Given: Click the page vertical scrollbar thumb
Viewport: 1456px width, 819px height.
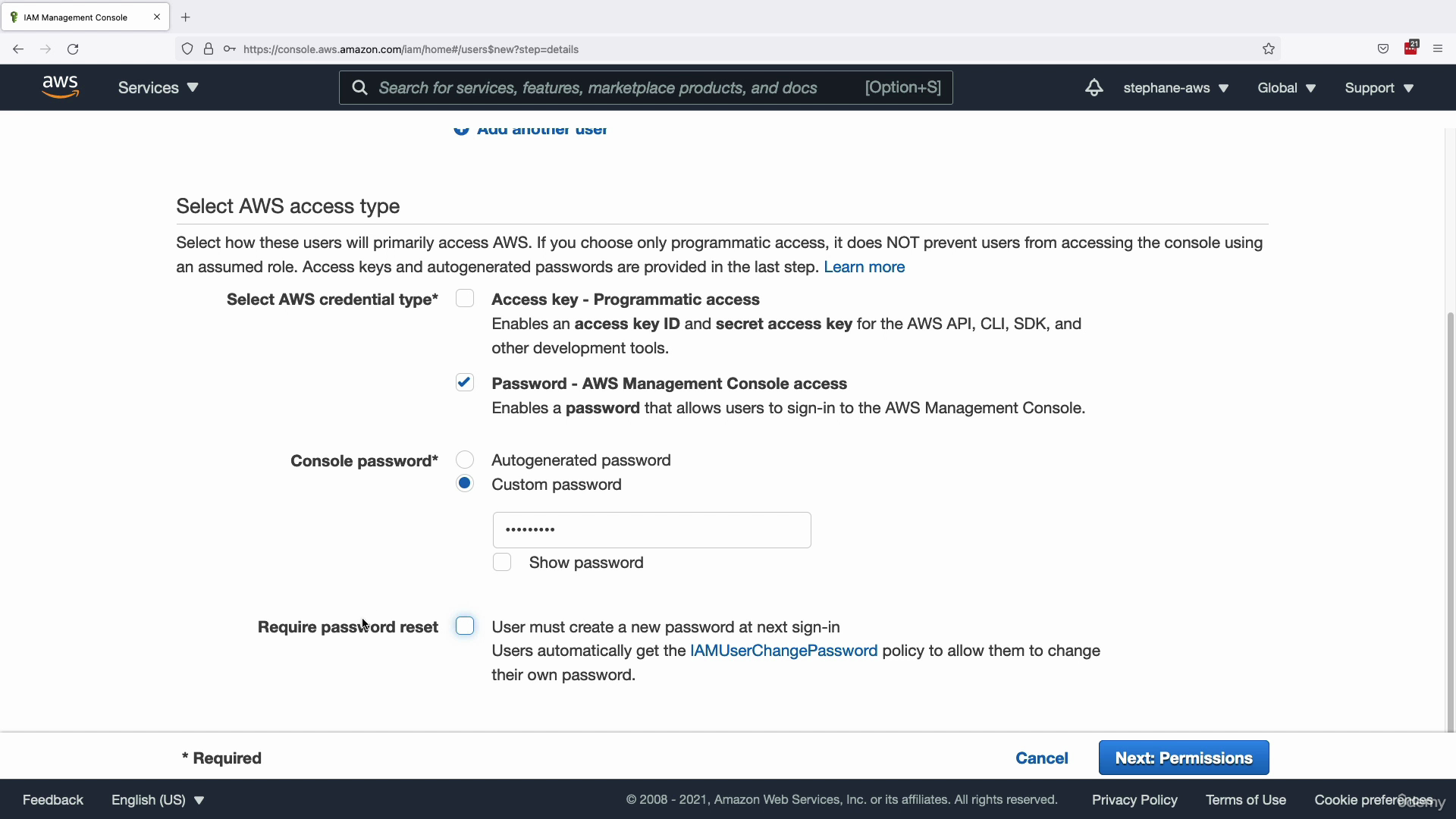Looking at the screenshot, I should coord(1451,522).
